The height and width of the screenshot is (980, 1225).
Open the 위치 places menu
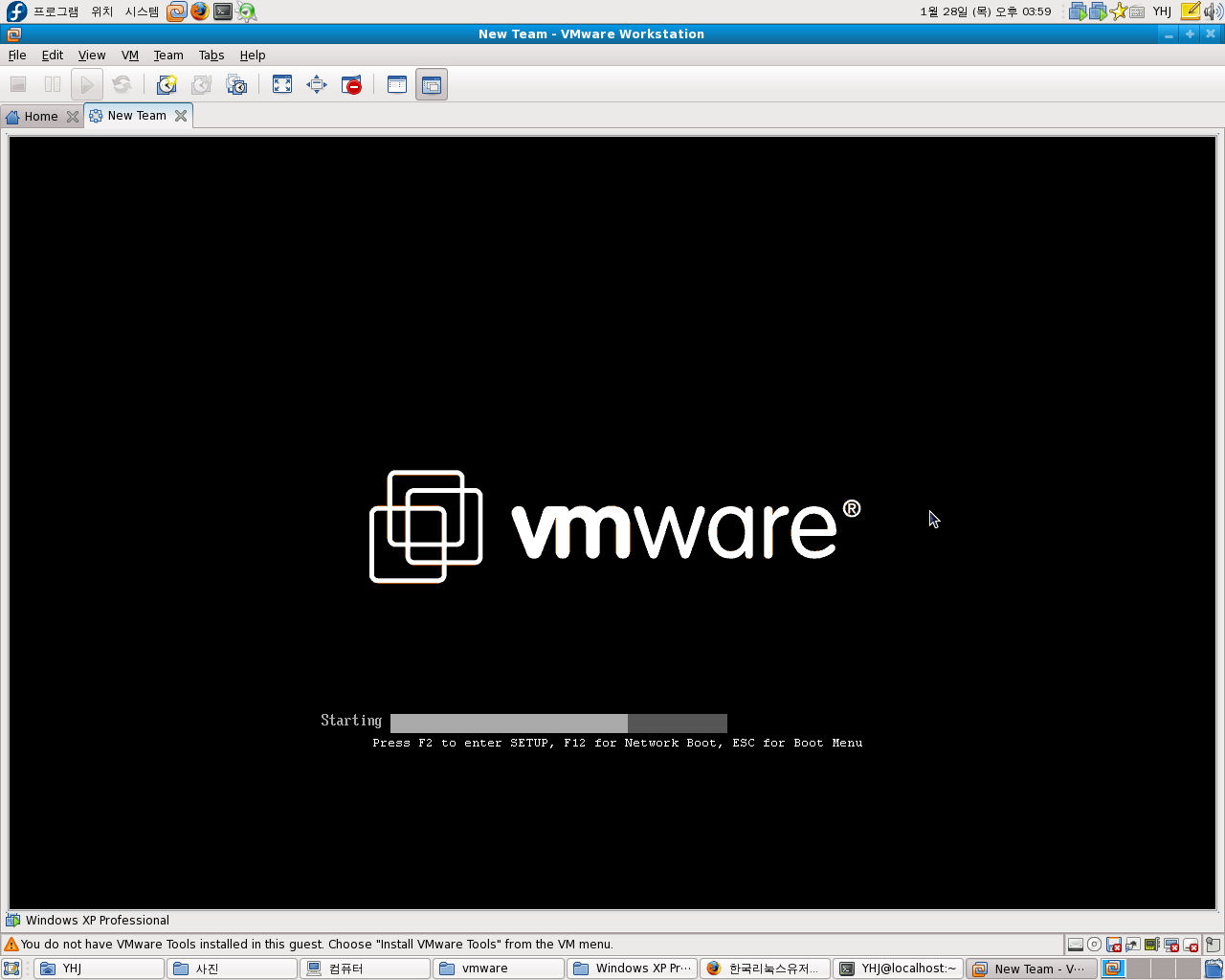coord(102,11)
